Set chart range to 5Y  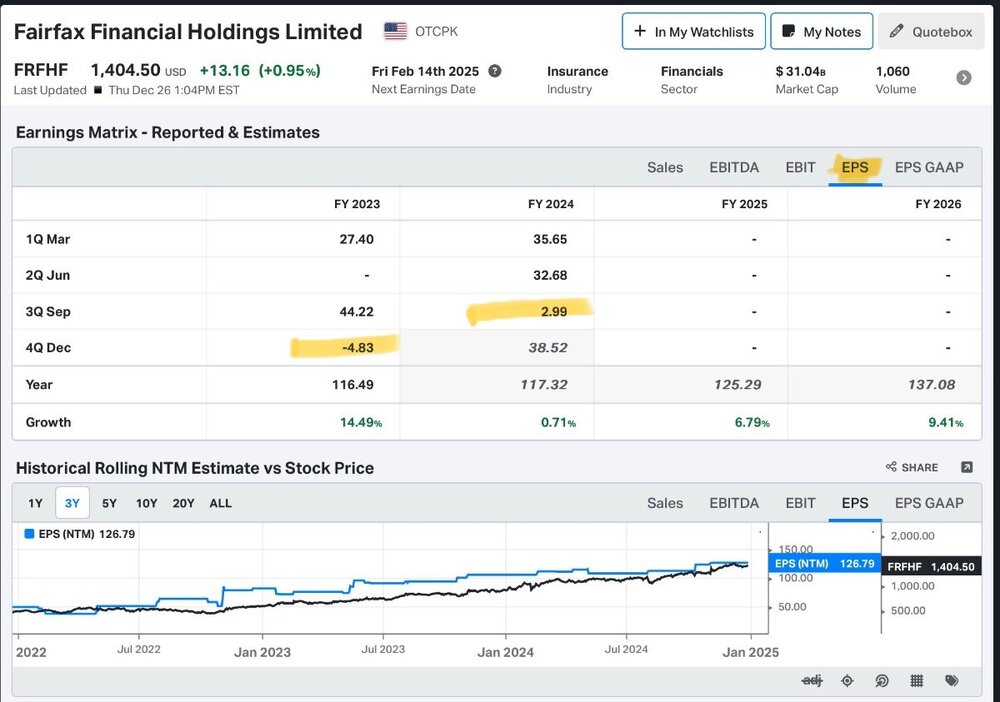click(x=109, y=503)
